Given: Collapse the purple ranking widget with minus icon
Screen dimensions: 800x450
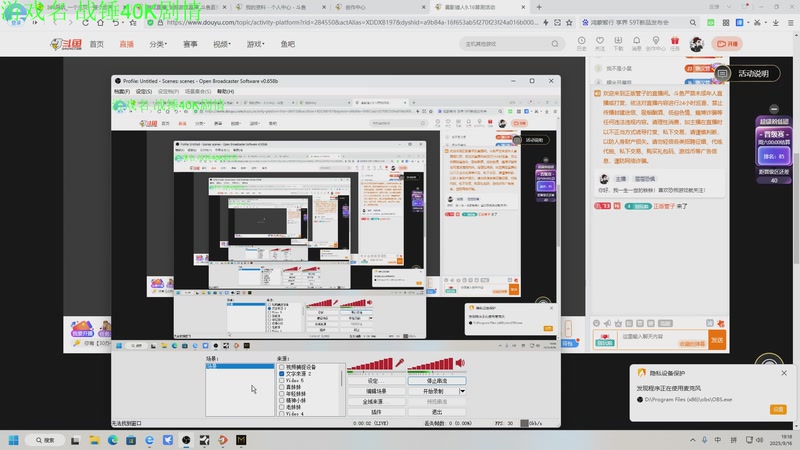Looking at the screenshot, I should [x=774, y=109].
